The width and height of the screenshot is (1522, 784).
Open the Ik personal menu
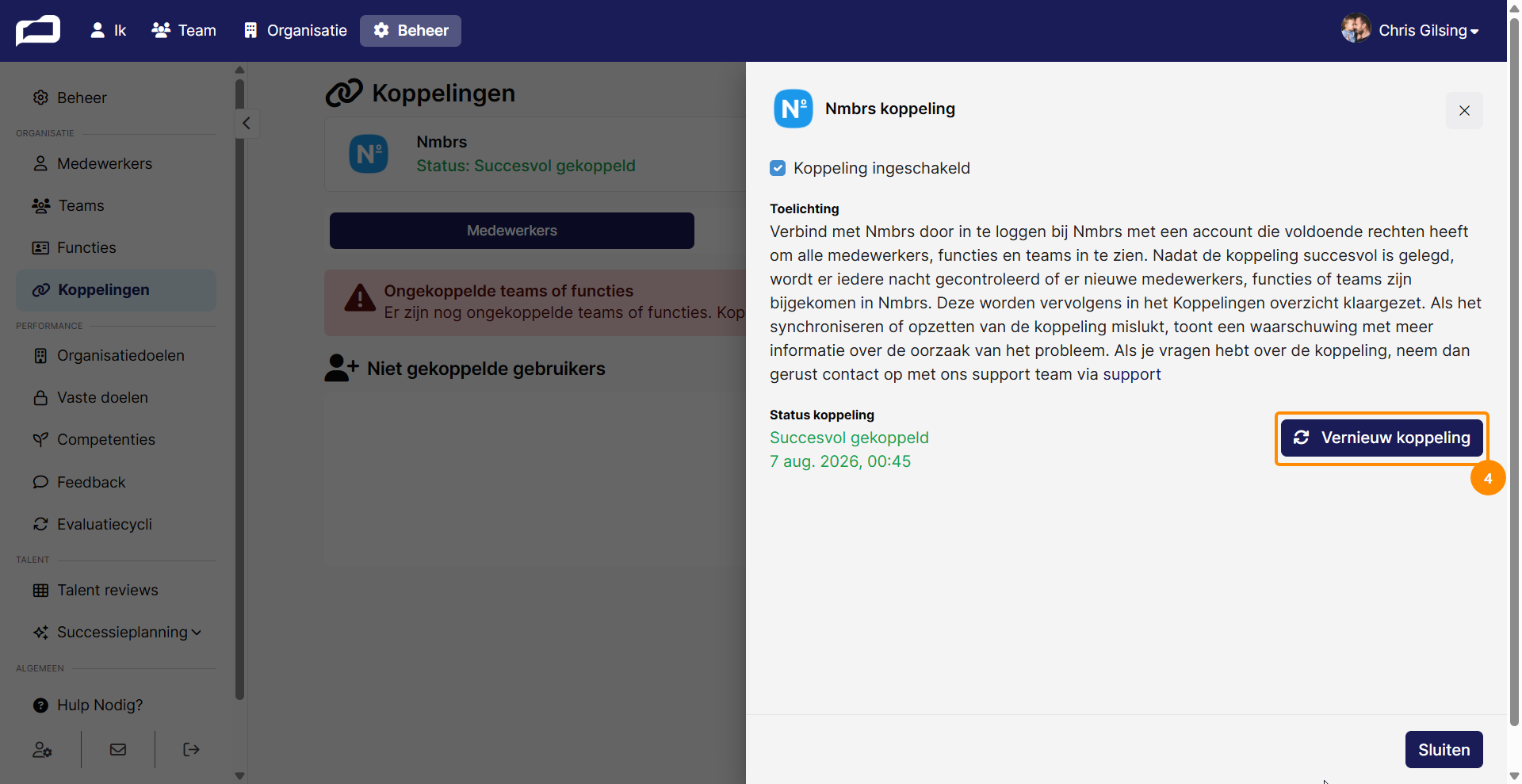(108, 31)
